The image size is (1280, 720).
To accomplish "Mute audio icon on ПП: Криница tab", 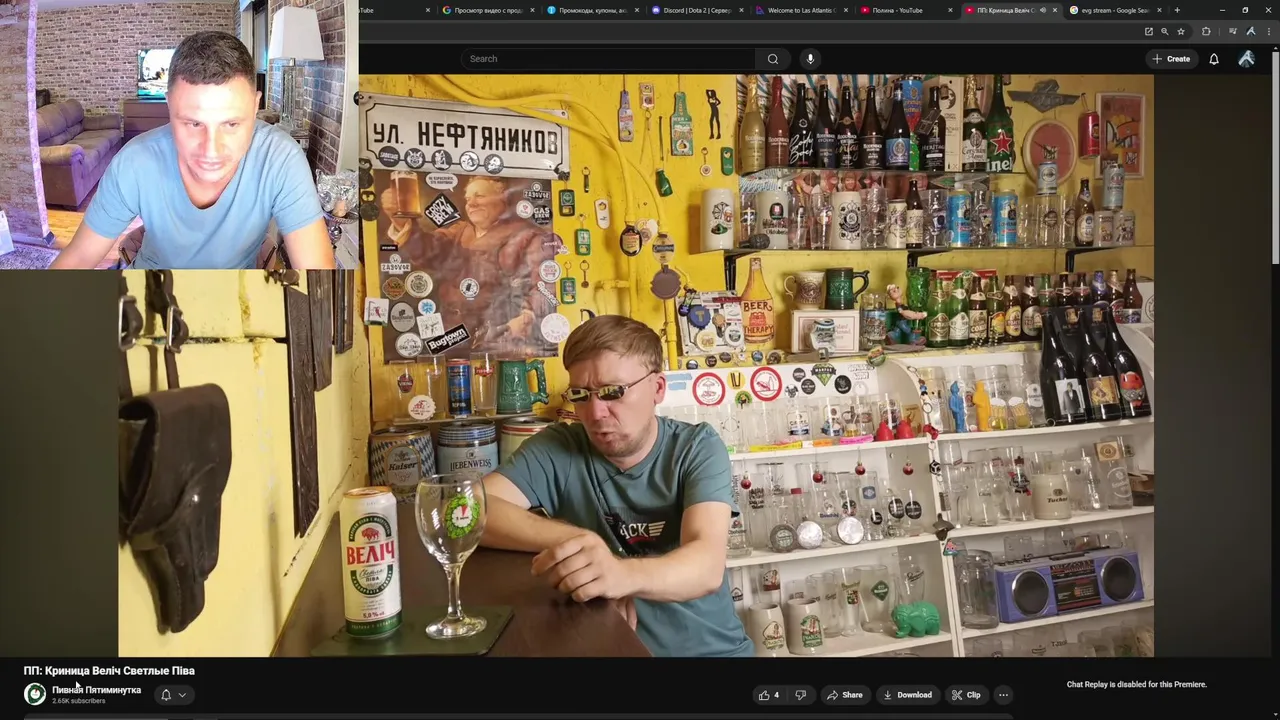I will point(1042,10).
